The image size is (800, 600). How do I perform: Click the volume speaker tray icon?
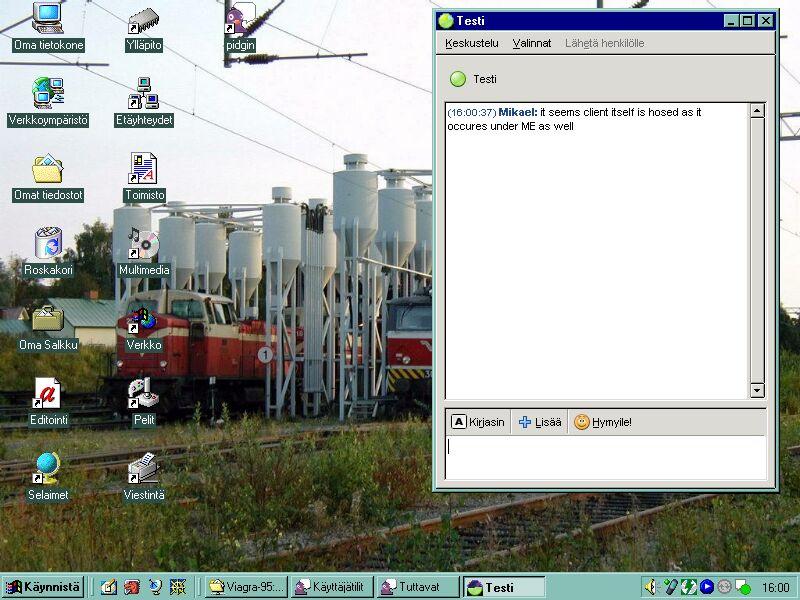650,587
